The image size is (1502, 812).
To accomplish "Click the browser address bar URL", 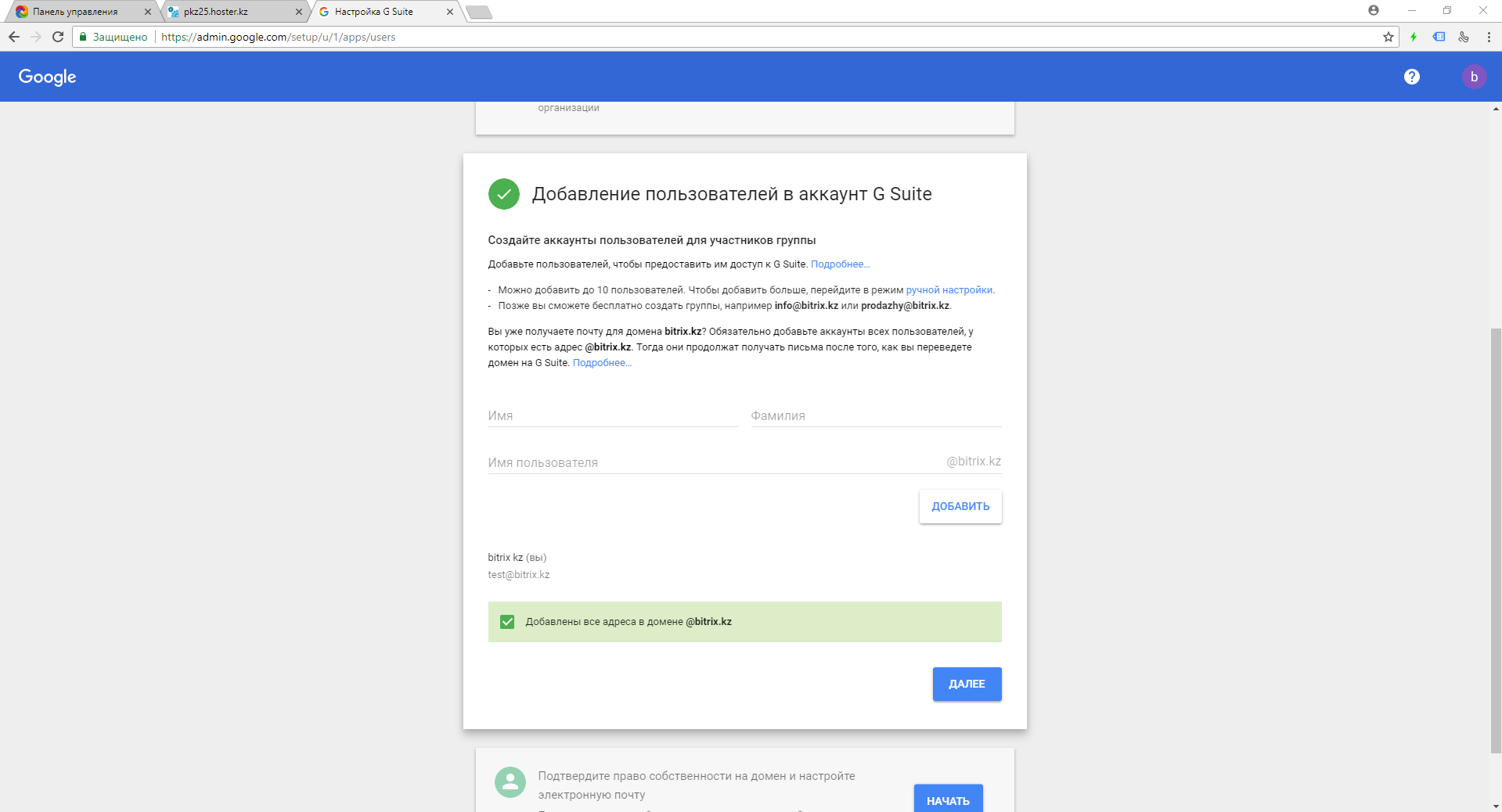I will pos(279,37).
